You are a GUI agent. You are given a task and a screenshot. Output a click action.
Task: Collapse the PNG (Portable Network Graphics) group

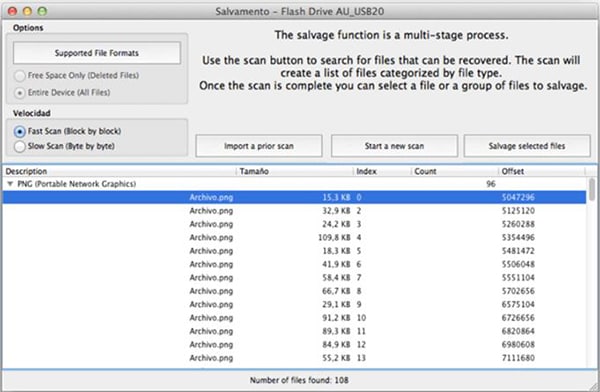coord(10,184)
